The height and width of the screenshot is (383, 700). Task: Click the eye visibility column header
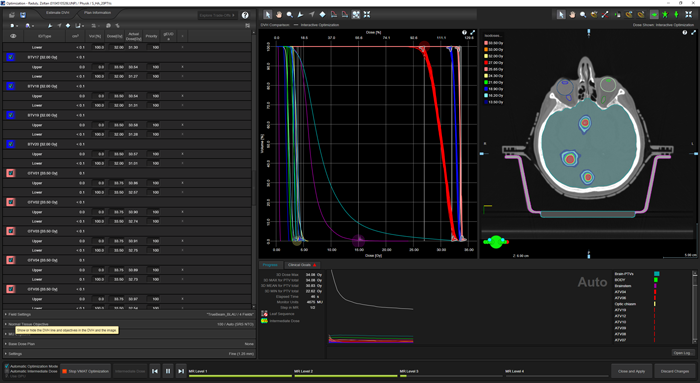click(x=13, y=36)
